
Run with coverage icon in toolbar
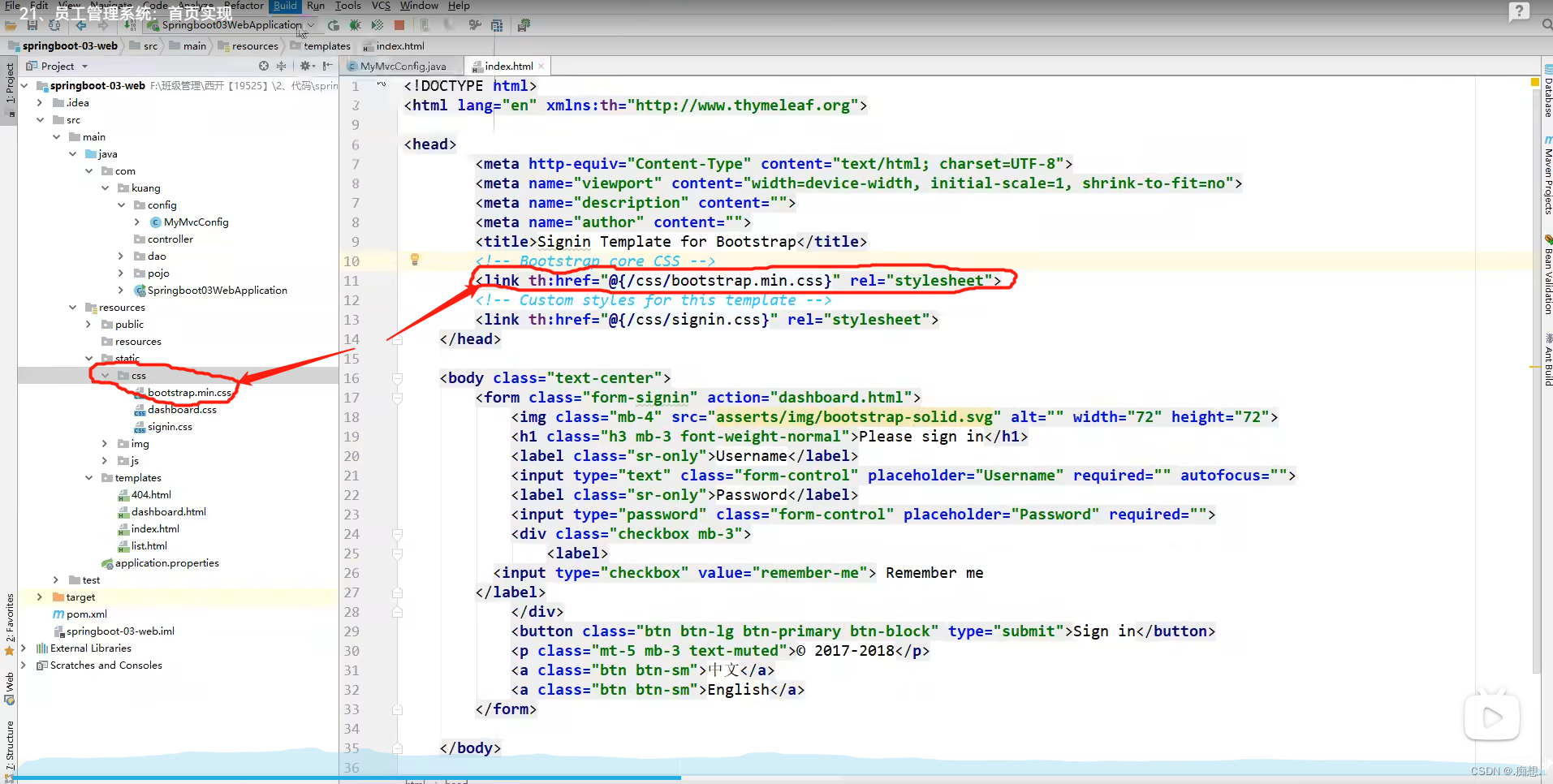(376, 25)
